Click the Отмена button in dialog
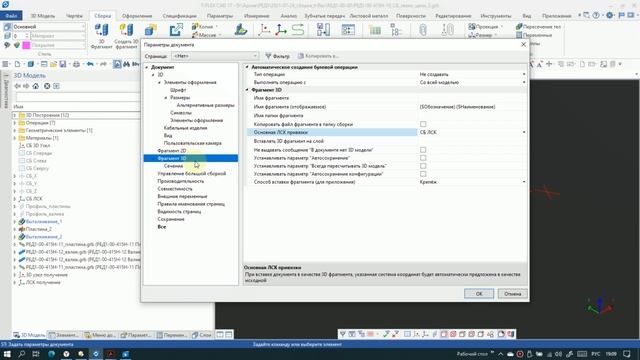 tap(512, 293)
